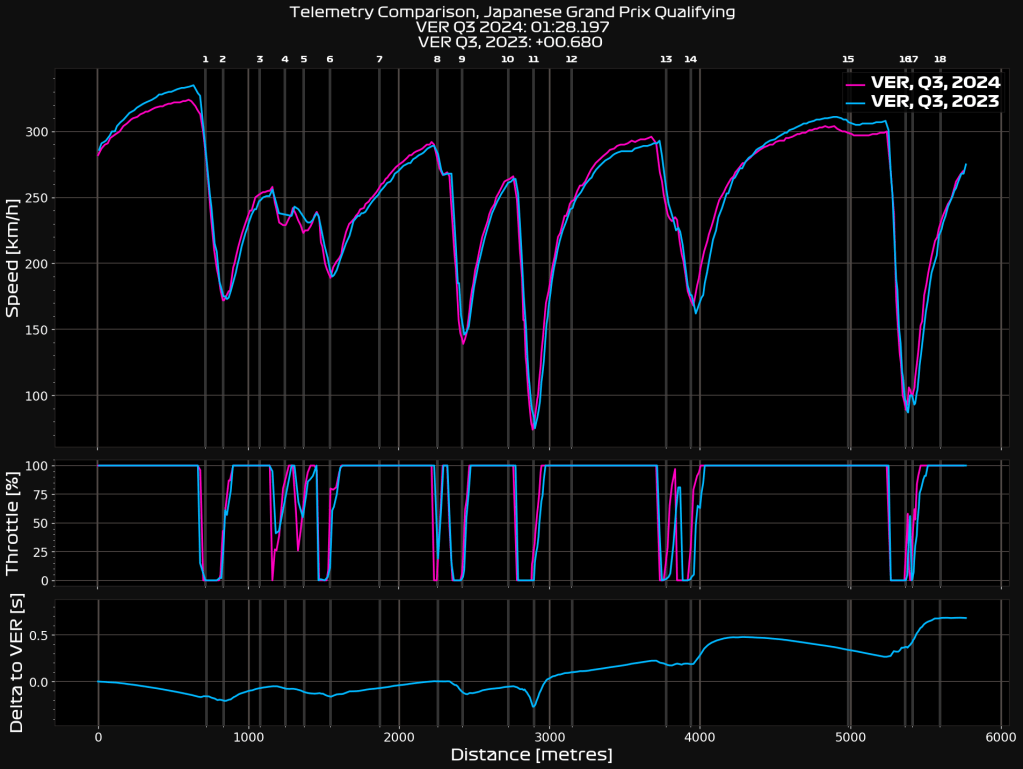Screen dimensions: 1023x769
Task: Click the 'Speed [km/h]' axis label
Action: [x=14, y=257]
